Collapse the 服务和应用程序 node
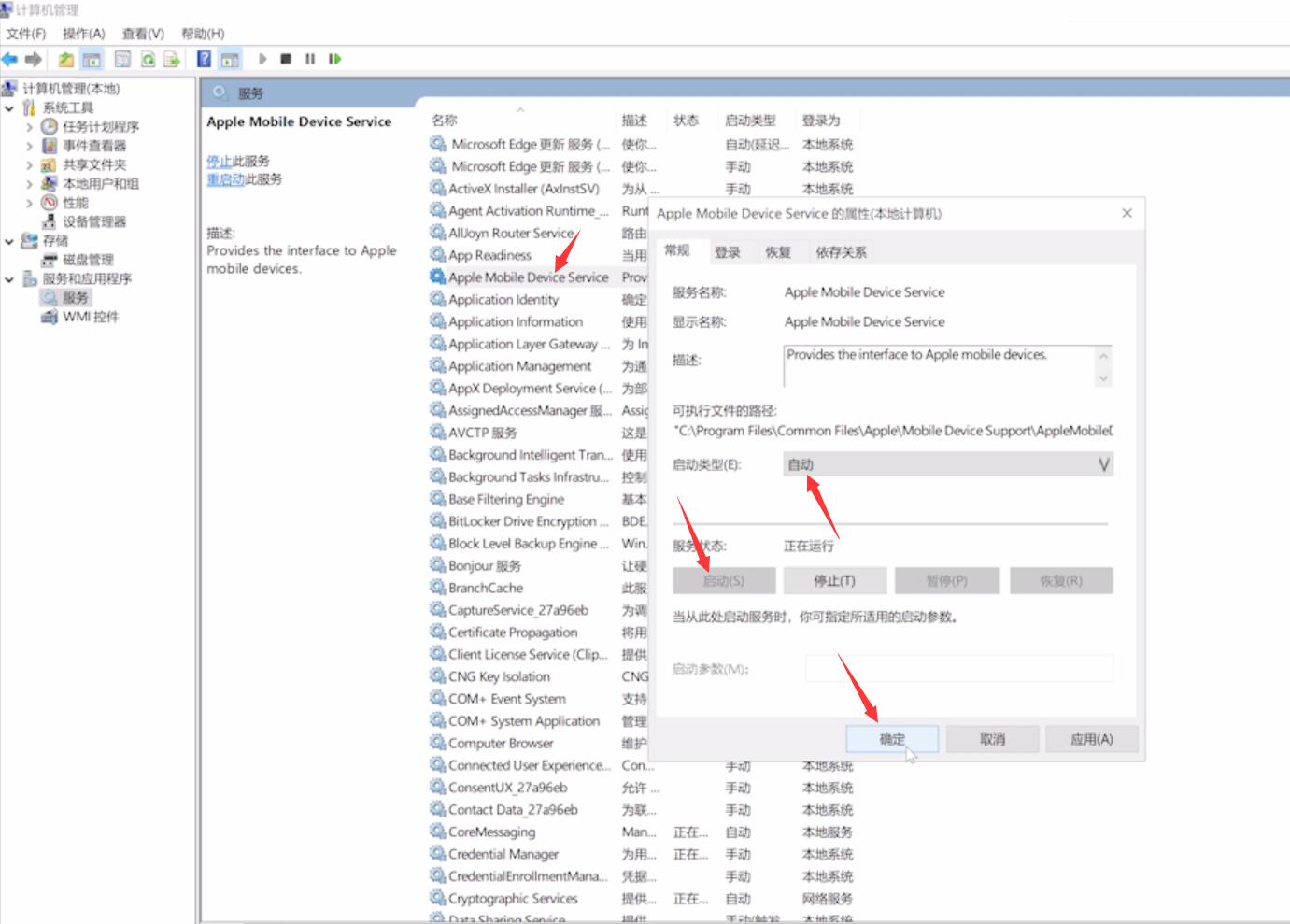1290x924 pixels. coord(9,278)
